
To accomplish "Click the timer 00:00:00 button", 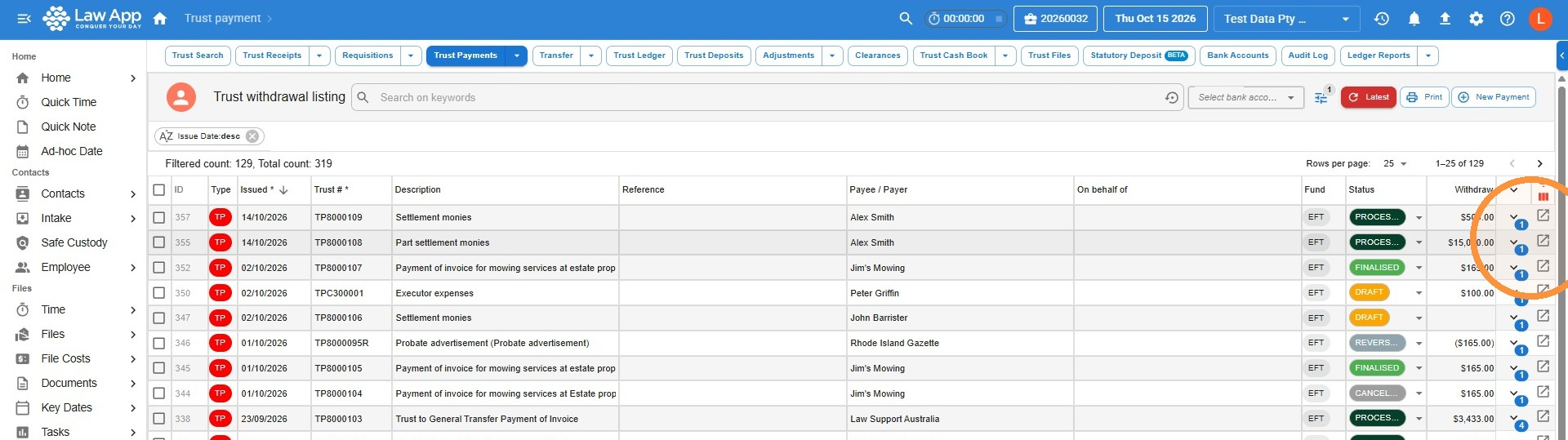I will [965, 19].
